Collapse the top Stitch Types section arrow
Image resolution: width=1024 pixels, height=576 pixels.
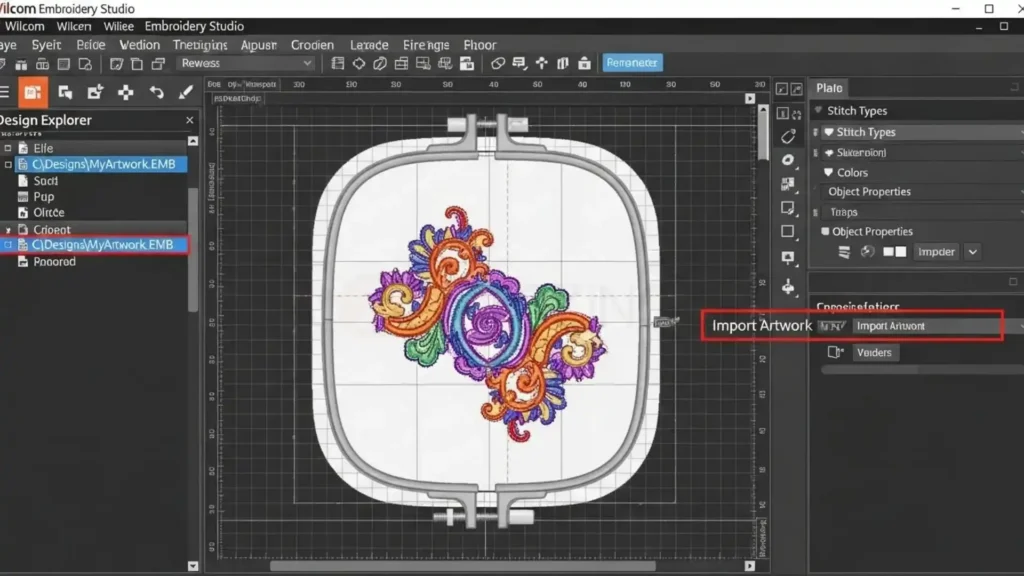pyautogui.click(x=818, y=110)
